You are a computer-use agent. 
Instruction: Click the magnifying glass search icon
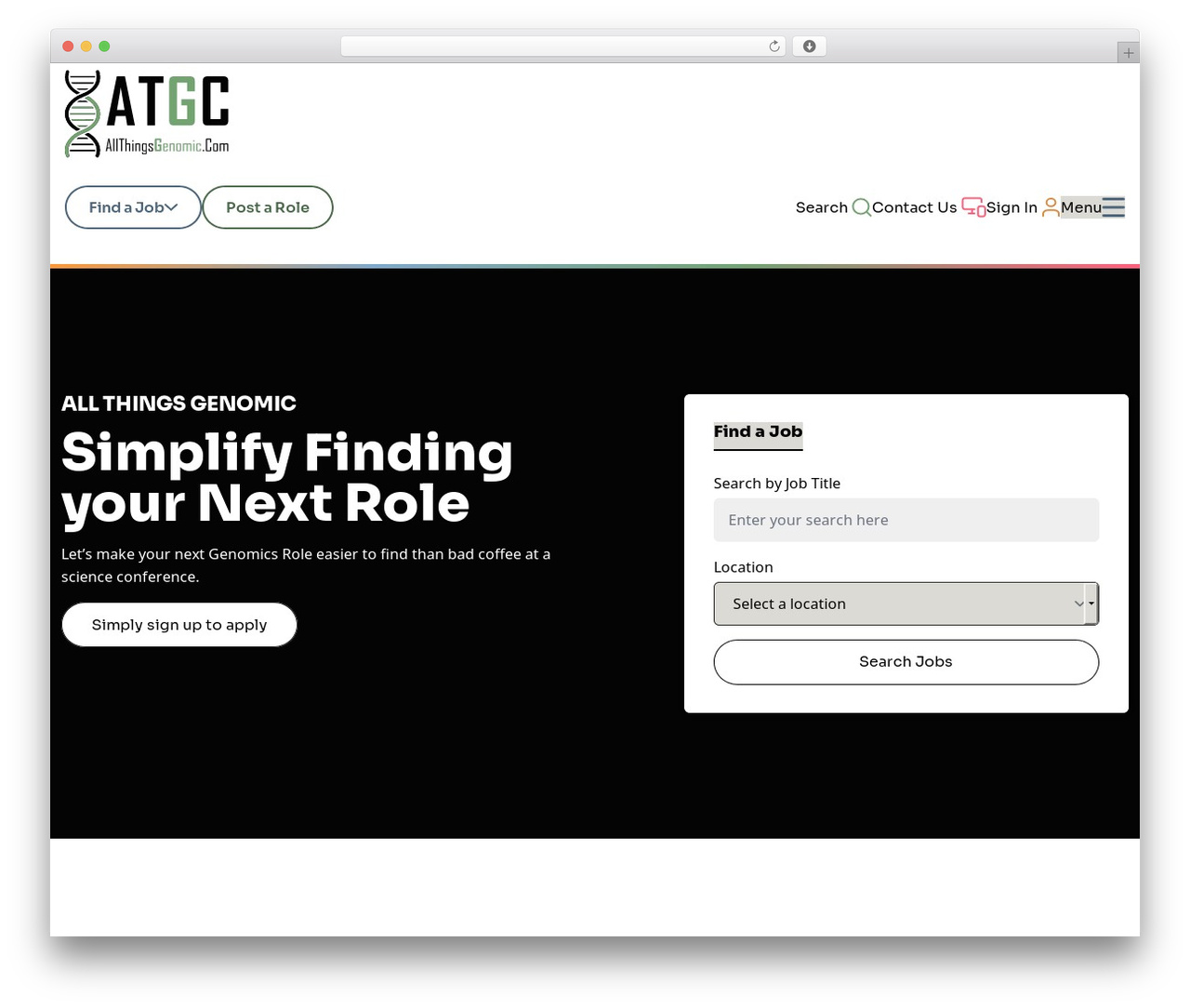[861, 207]
